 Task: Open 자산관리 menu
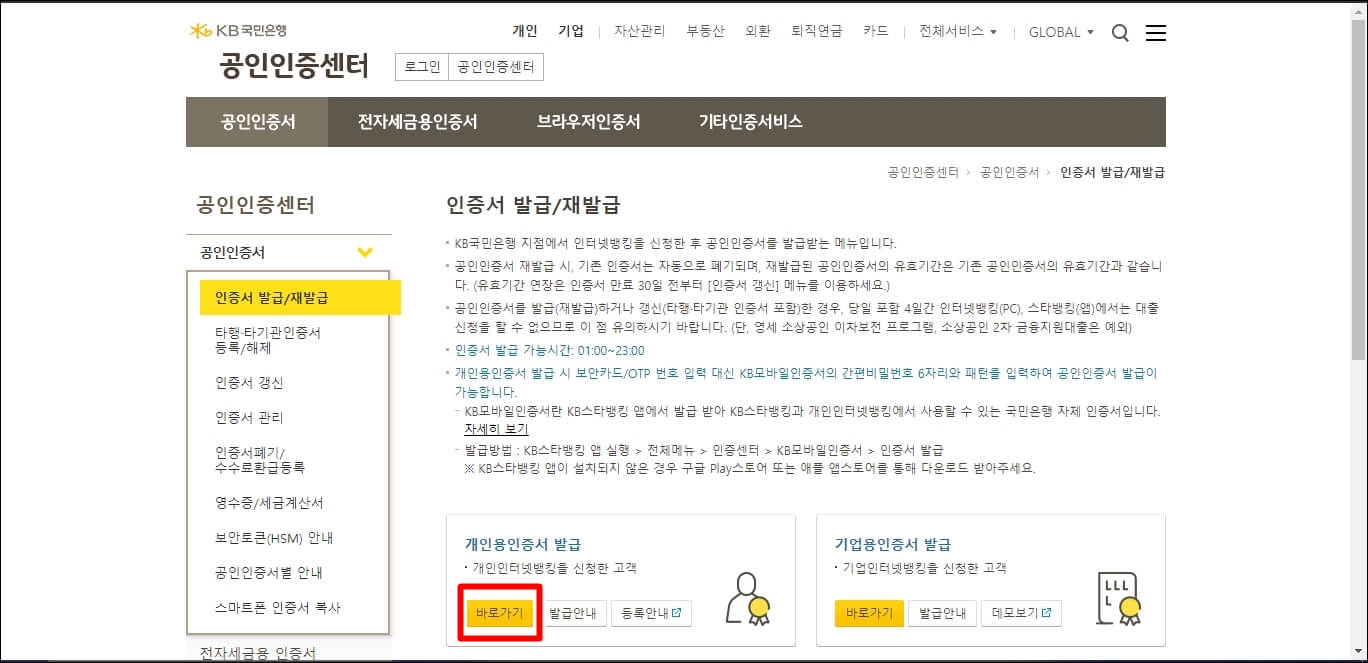click(639, 31)
